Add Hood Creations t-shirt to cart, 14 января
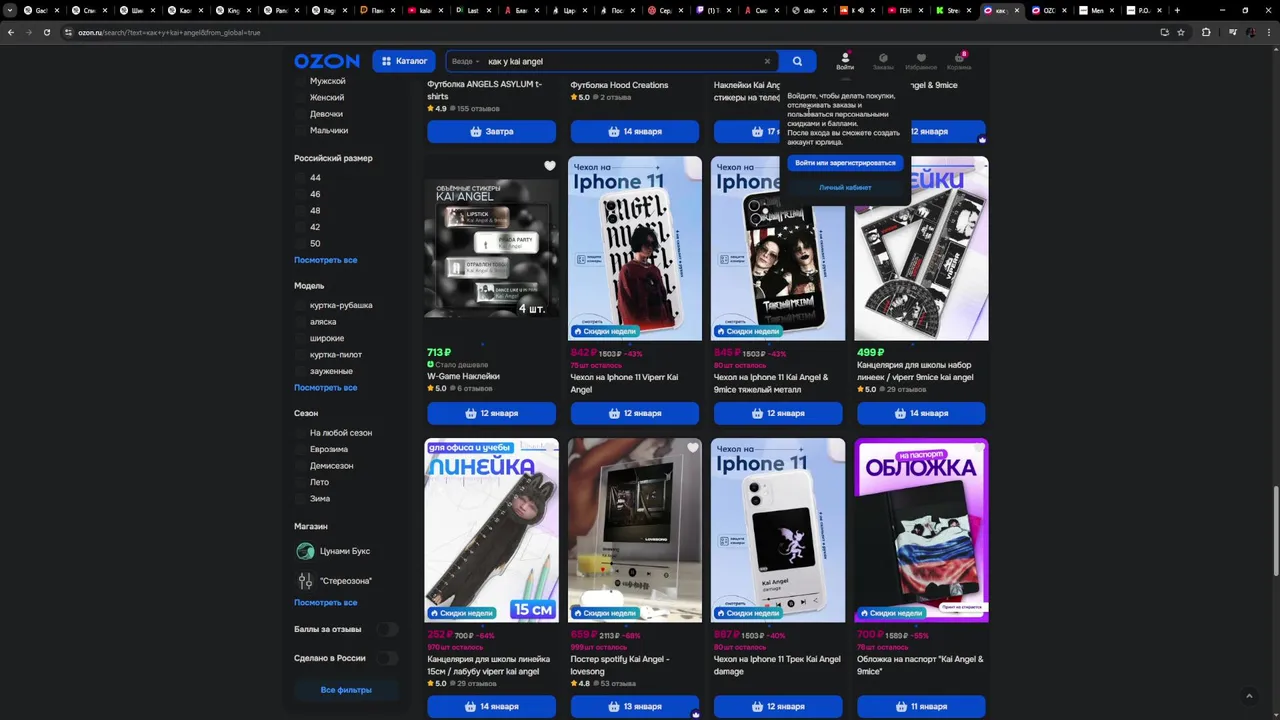The width and height of the screenshot is (1280, 720). pos(635,131)
